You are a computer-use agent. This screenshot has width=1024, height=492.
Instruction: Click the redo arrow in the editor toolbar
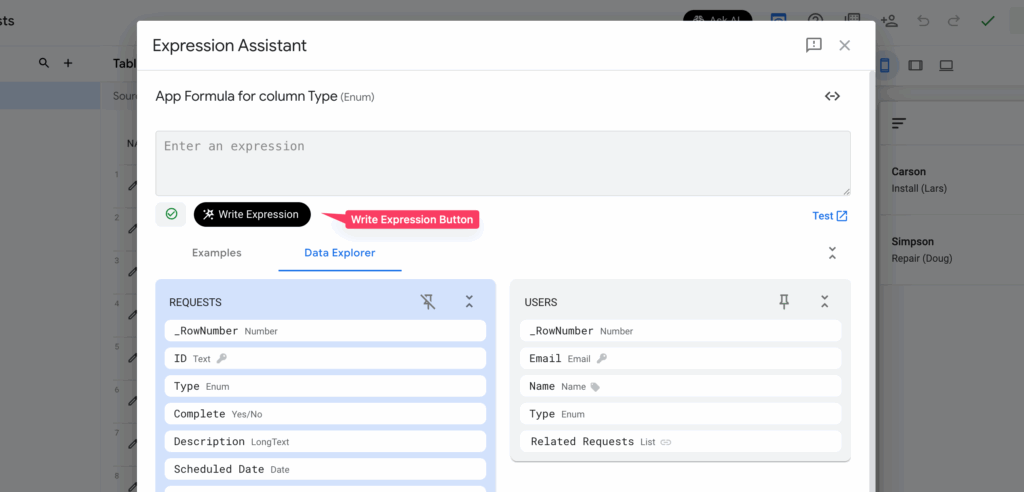(x=954, y=20)
